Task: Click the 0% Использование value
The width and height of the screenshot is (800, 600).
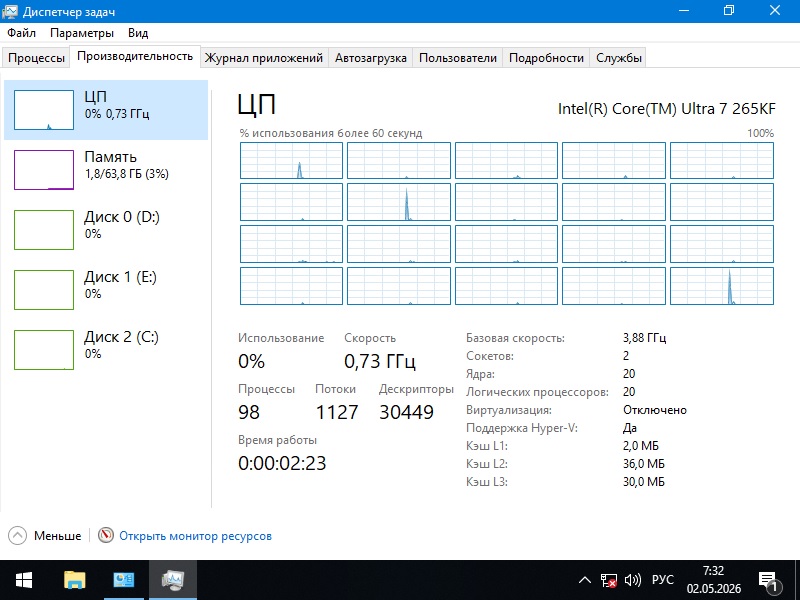Action: 251,361
